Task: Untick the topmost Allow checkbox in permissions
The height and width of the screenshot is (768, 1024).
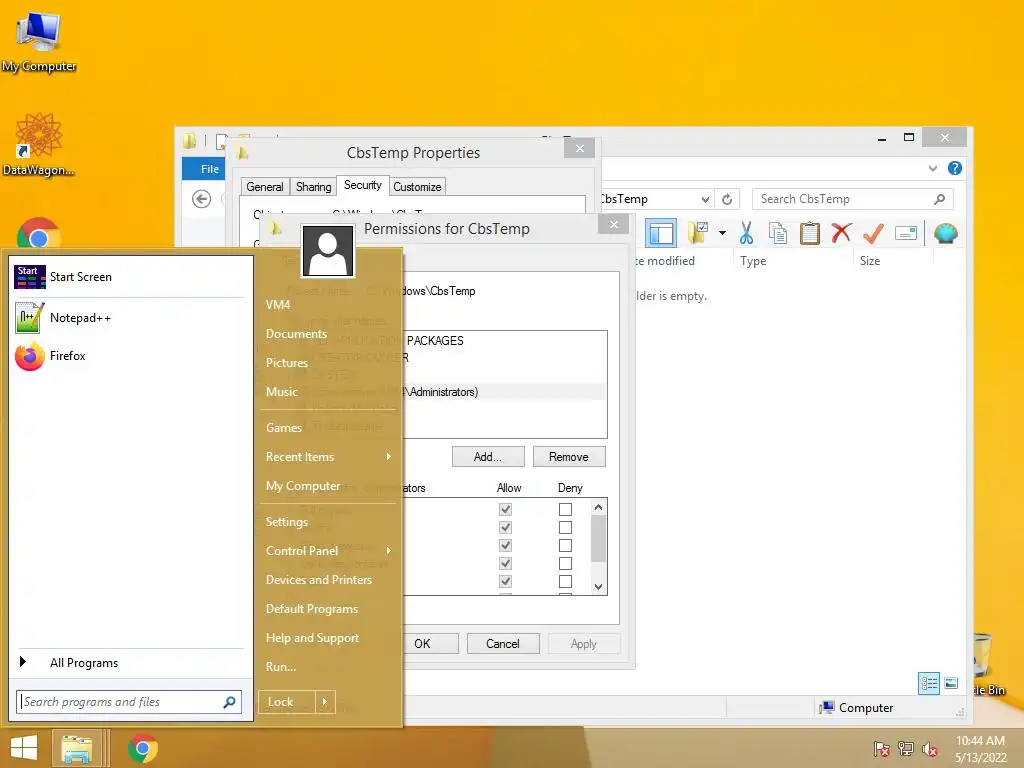Action: coord(505,509)
